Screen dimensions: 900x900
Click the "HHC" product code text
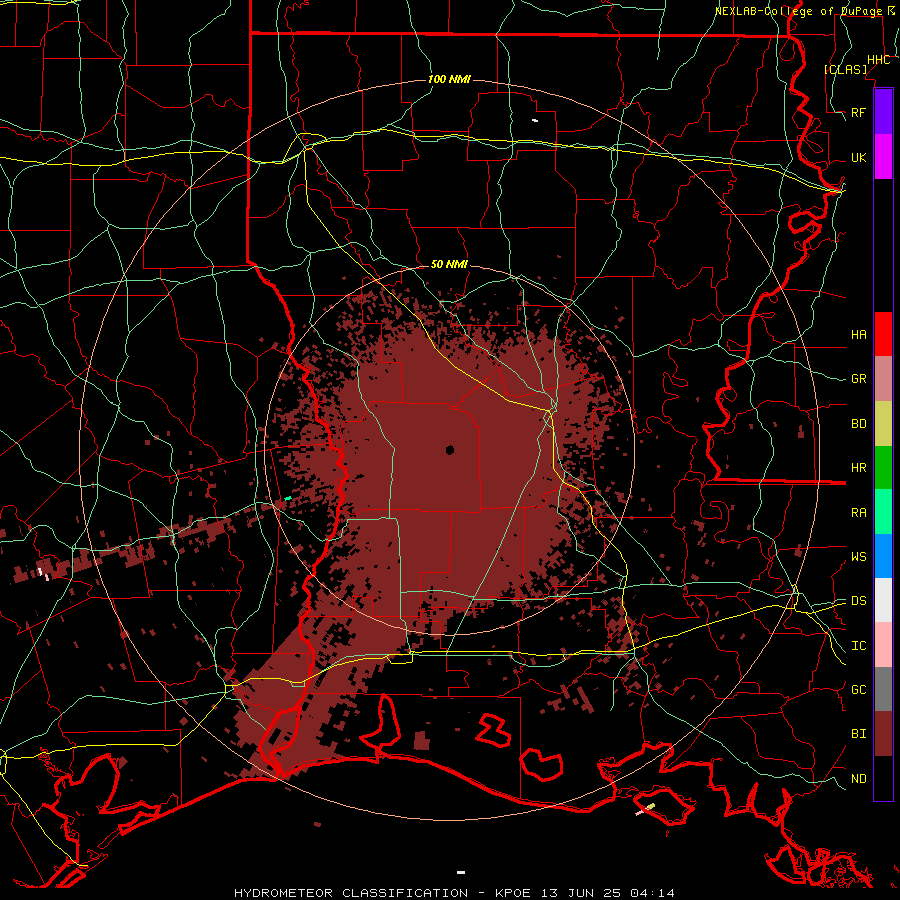click(x=879, y=60)
